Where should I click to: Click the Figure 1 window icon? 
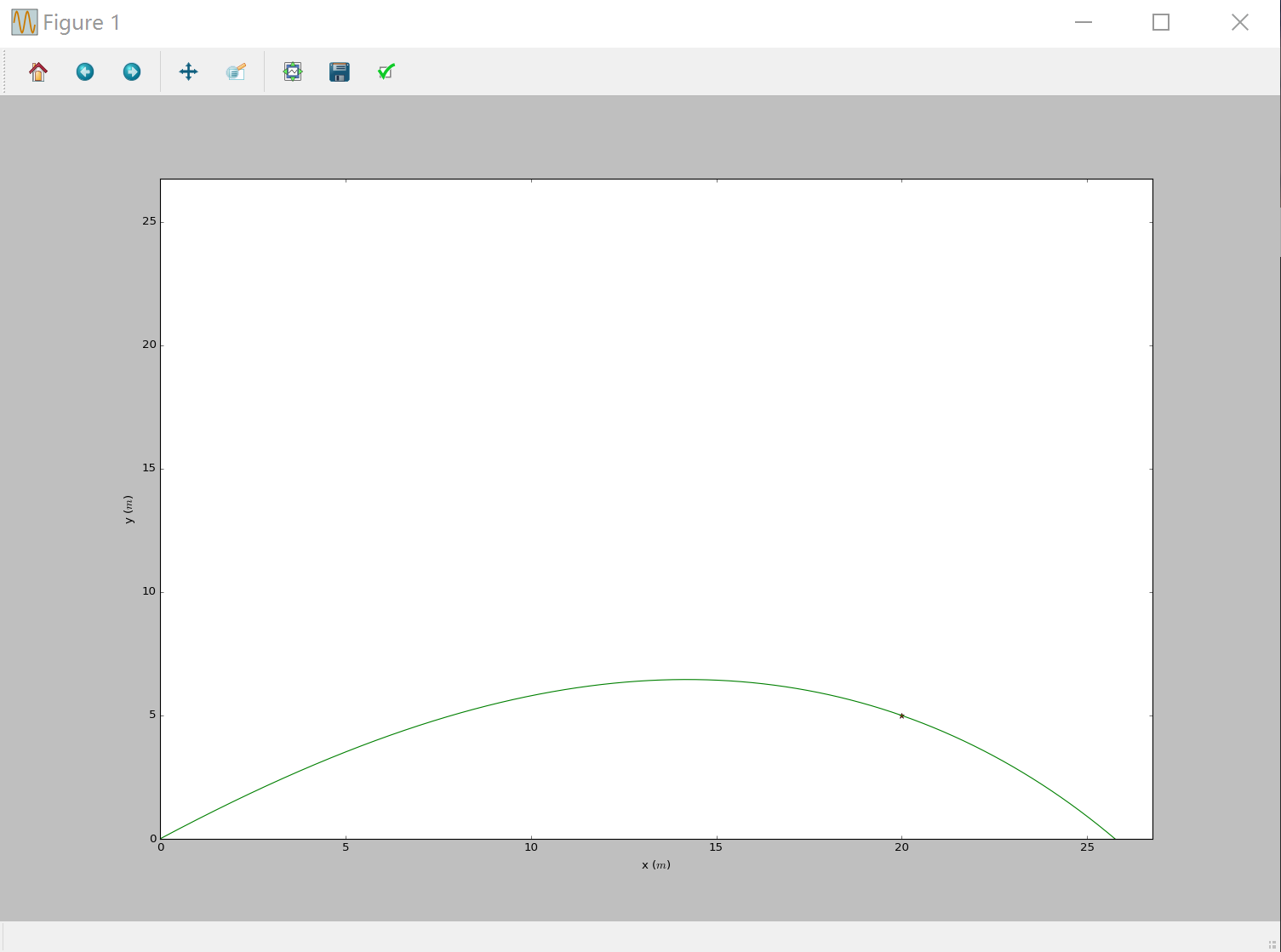coord(24,22)
